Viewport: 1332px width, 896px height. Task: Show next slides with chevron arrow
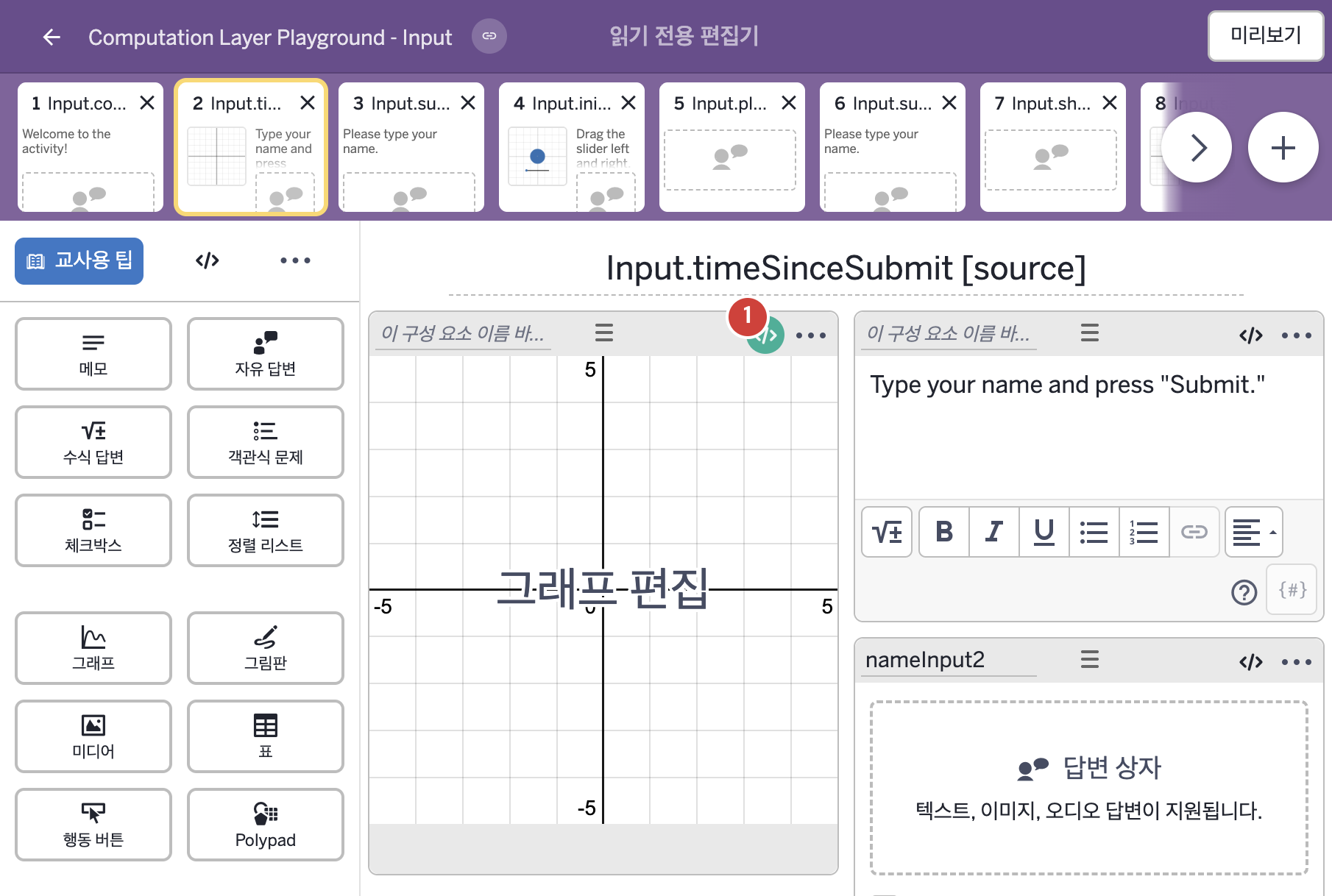click(x=1197, y=147)
